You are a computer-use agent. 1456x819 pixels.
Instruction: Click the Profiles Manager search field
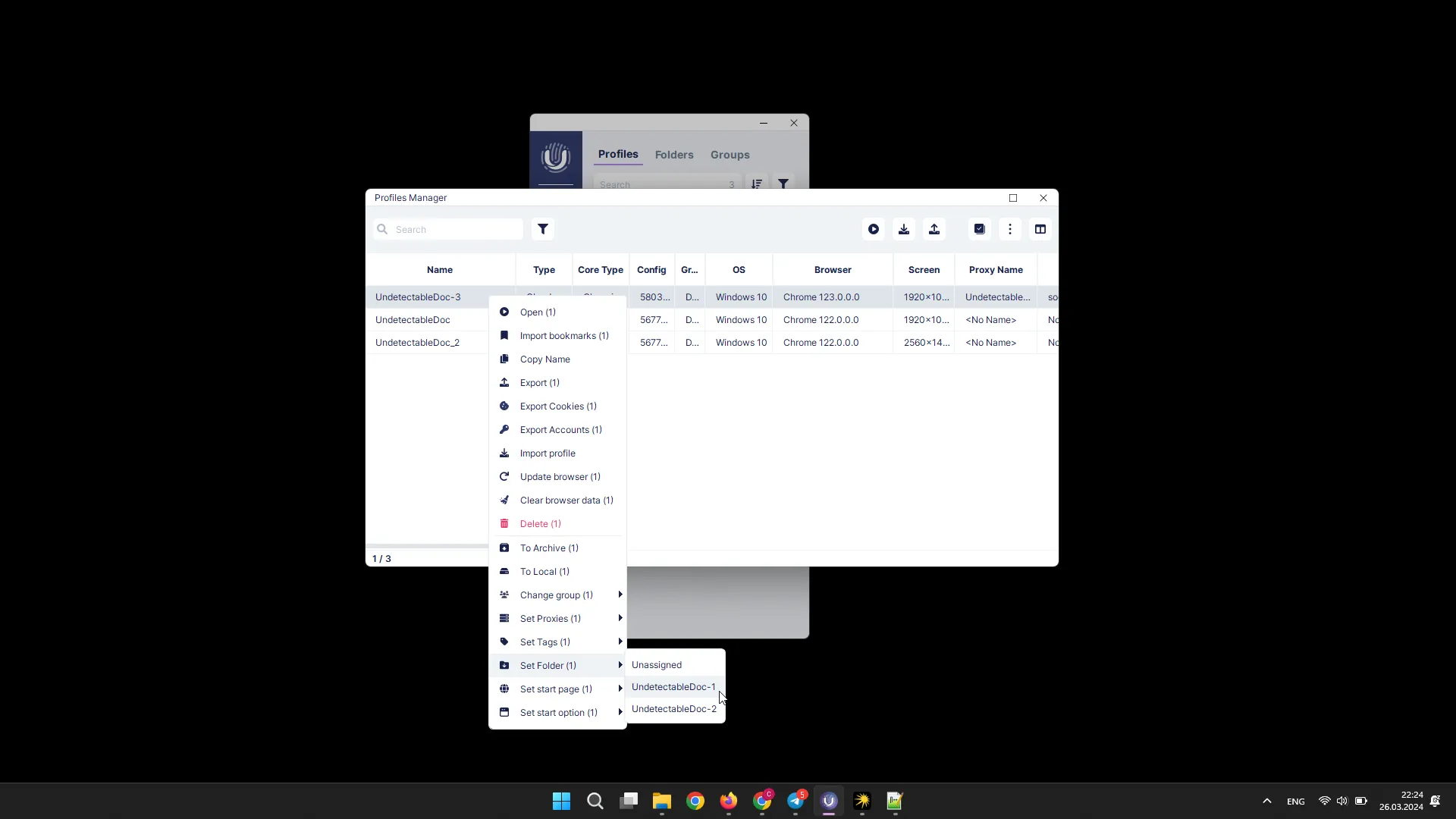pos(448,229)
